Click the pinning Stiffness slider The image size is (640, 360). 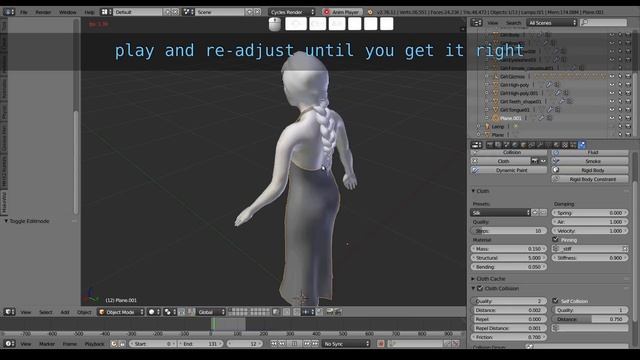coord(590,258)
